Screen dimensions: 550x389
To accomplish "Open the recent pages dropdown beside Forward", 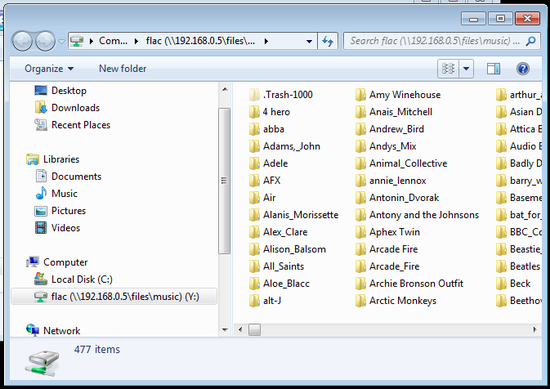I will click(61, 41).
